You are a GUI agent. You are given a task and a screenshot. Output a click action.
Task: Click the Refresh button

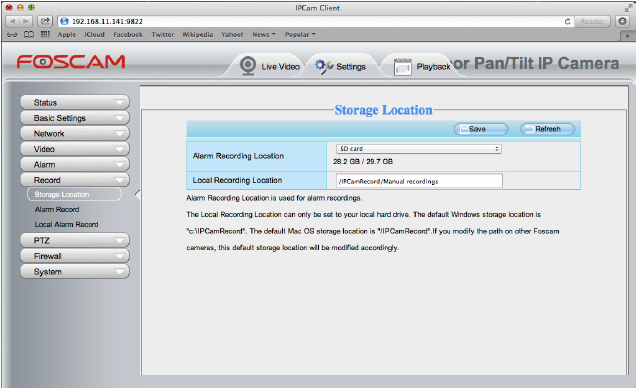point(547,129)
